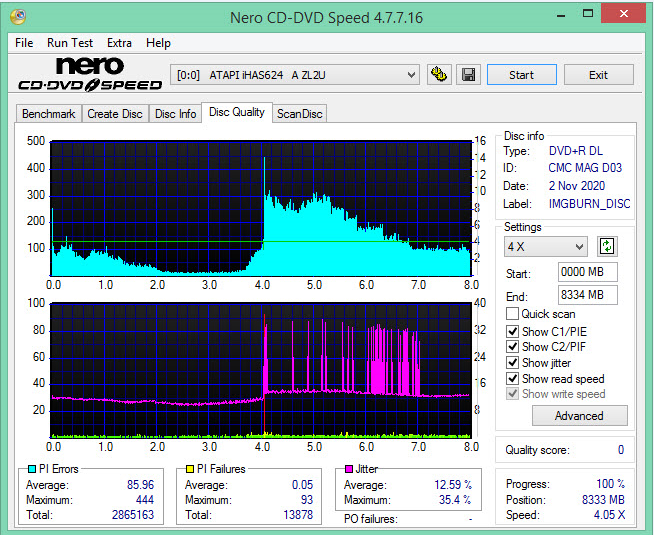Click the date 2 Nov 2020
The width and height of the screenshot is (654, 535).
click(576, 186)
